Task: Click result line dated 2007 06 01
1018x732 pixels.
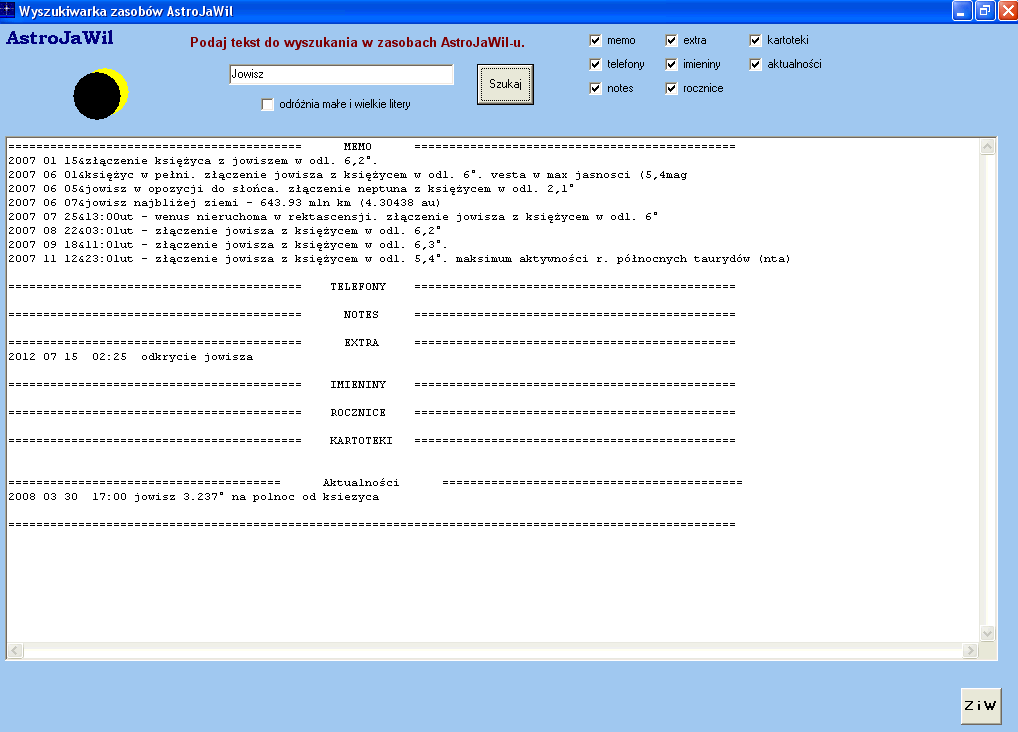Action: 348,175
